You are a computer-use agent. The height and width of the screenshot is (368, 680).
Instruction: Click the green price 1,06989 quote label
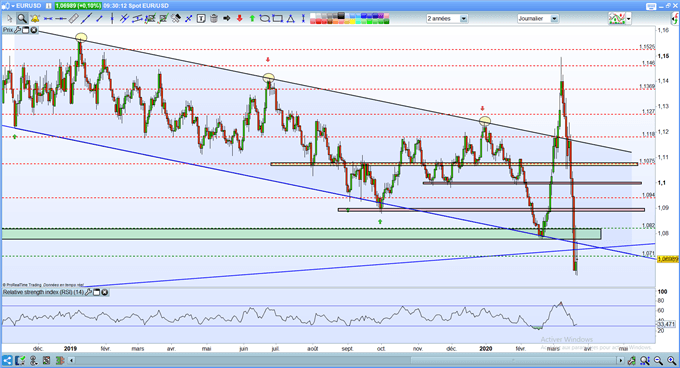click(x=78, y=6)
